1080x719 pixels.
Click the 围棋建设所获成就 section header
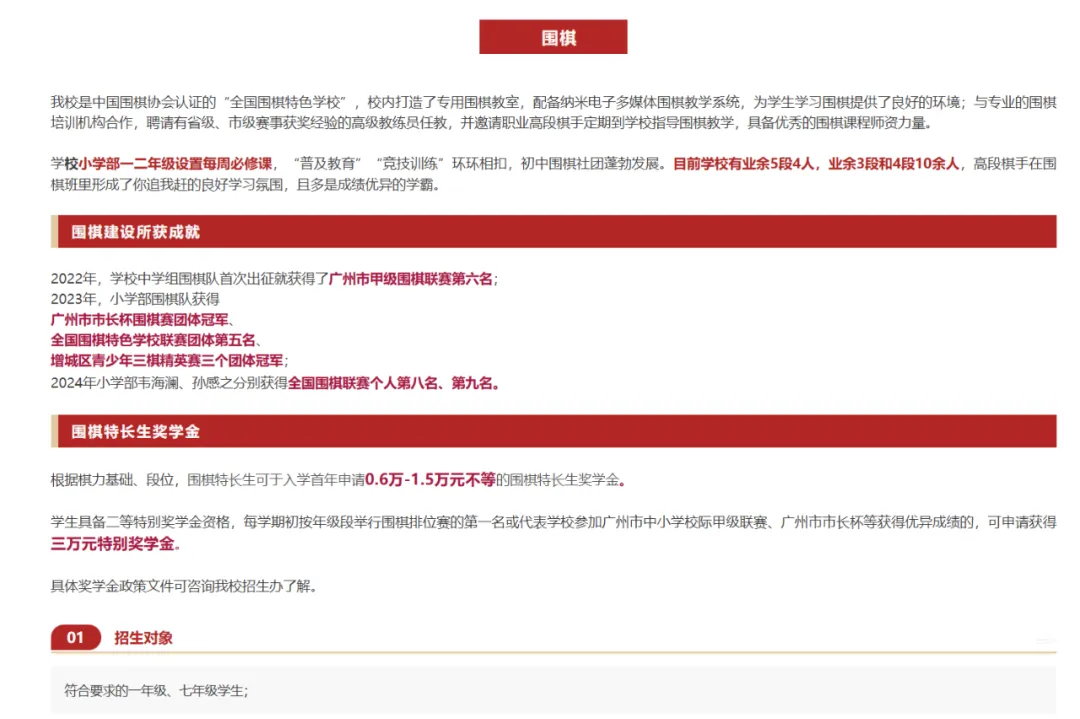pyautogui.click(x=553, y=231)
